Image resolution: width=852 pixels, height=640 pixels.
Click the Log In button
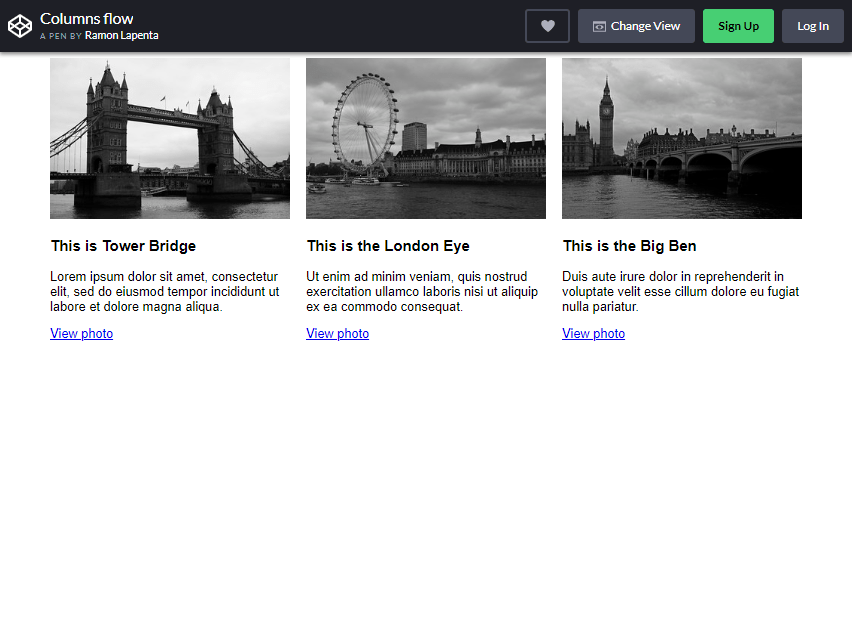tap(812, 25)
